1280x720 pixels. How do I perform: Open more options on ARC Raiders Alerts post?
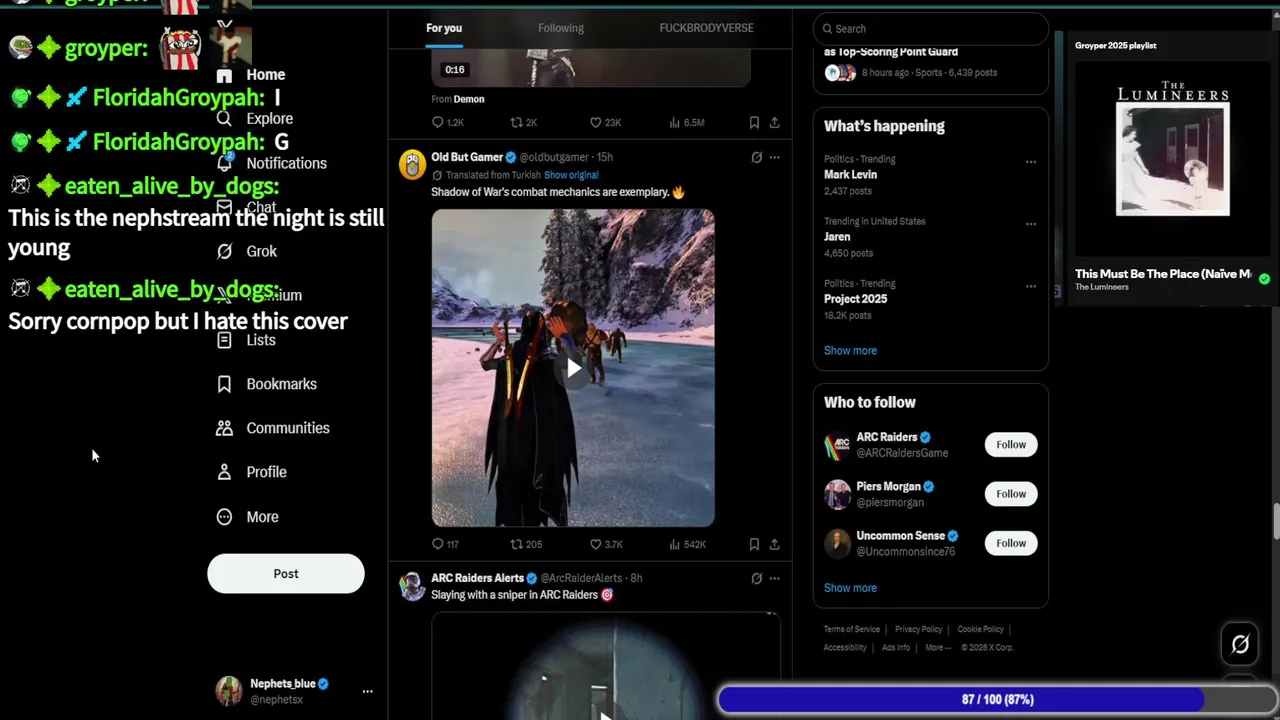click(774, 578)
